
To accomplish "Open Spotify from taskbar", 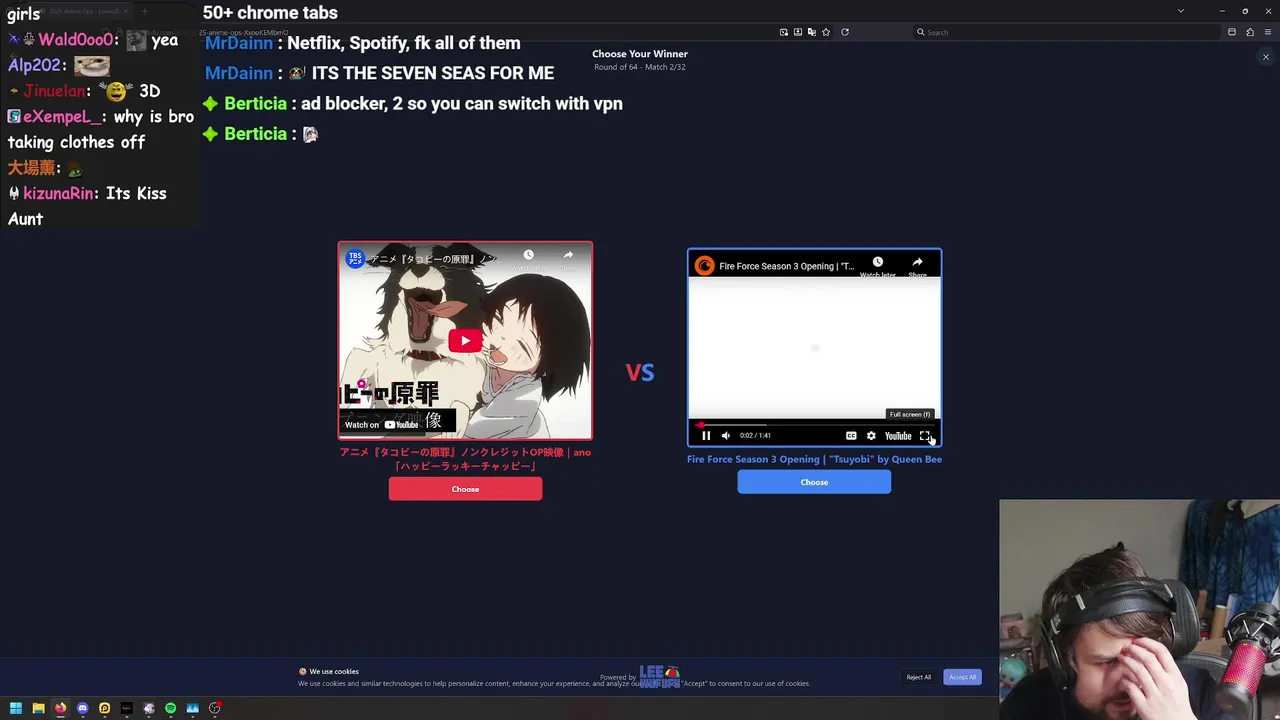I will click(170, 708).
